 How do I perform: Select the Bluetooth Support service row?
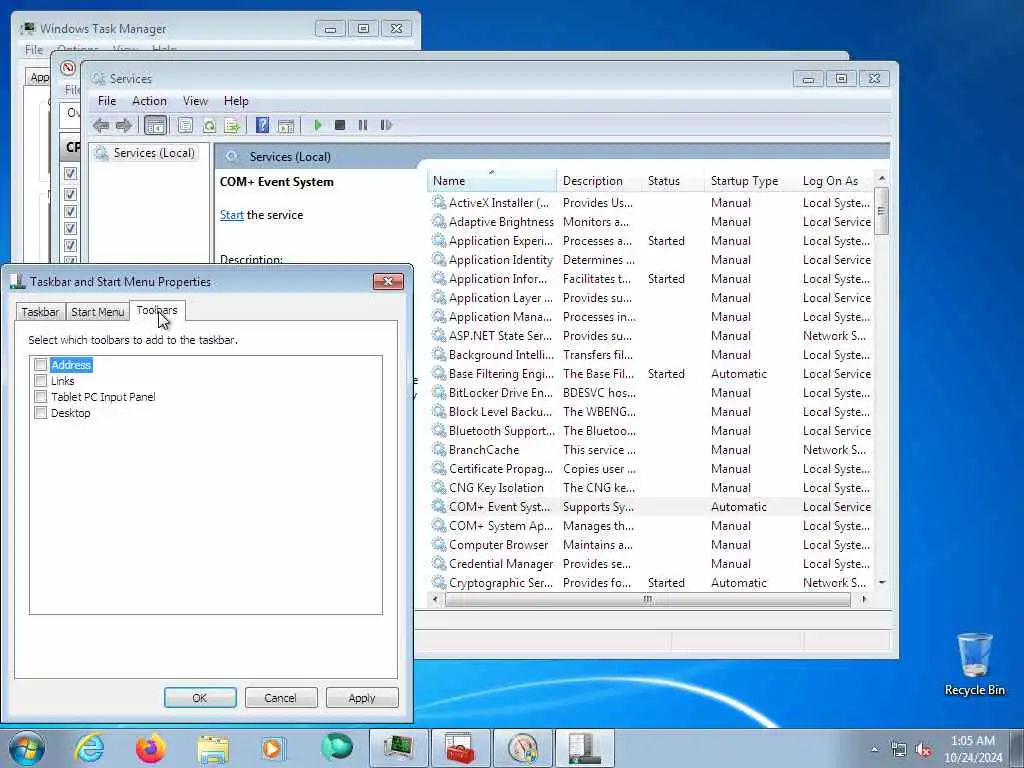point(652,430)
